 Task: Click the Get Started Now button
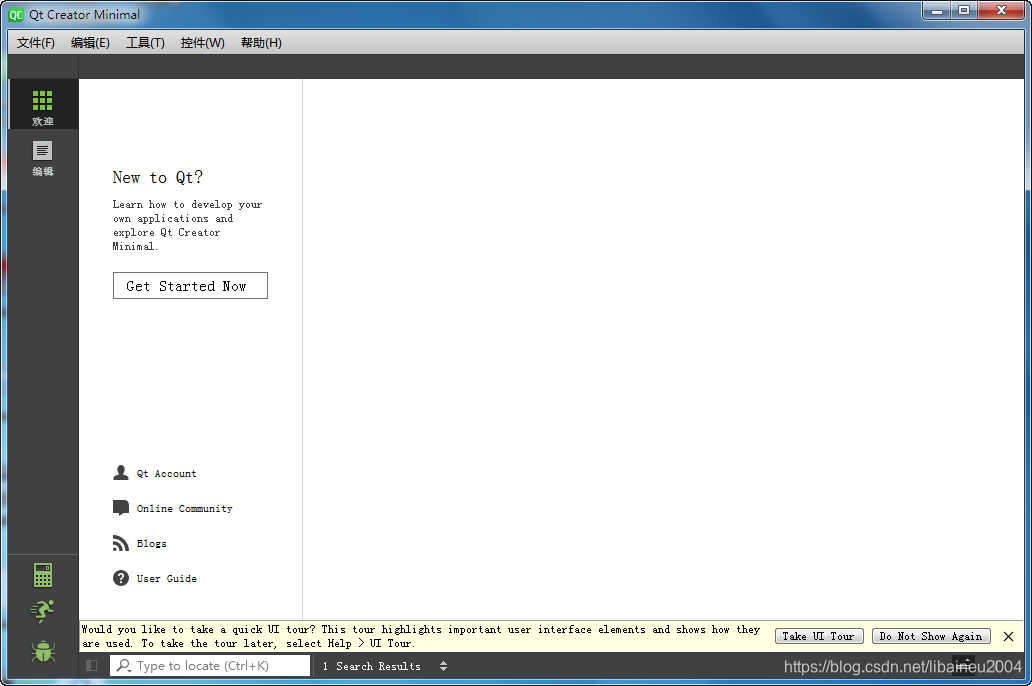pos(190,285)
